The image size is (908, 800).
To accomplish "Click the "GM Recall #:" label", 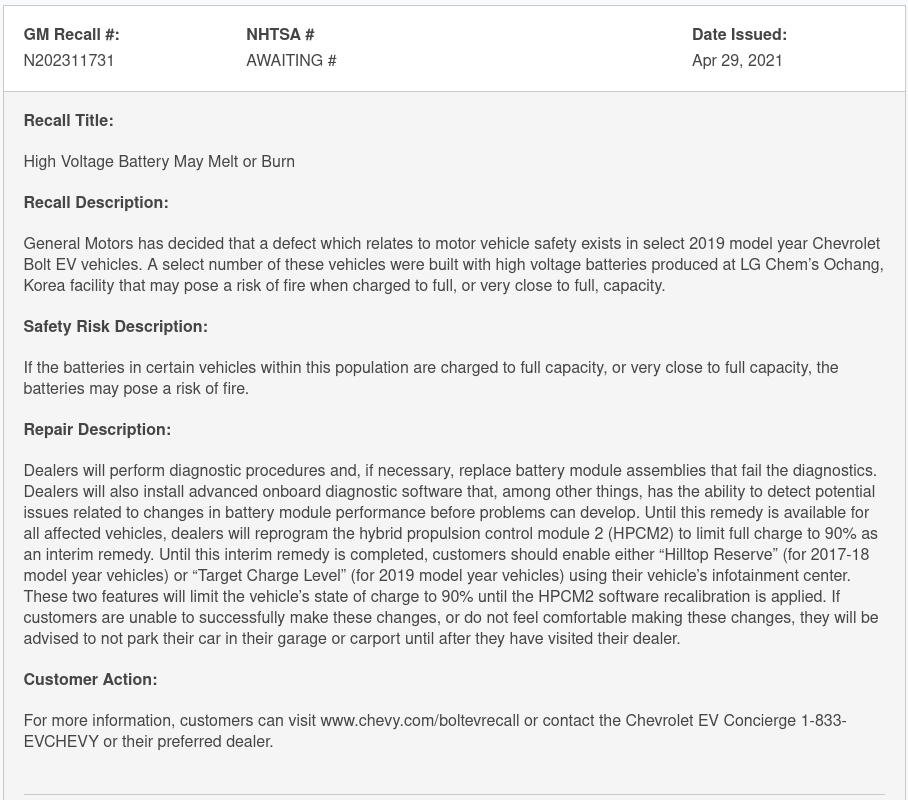I will pos(71,34).
